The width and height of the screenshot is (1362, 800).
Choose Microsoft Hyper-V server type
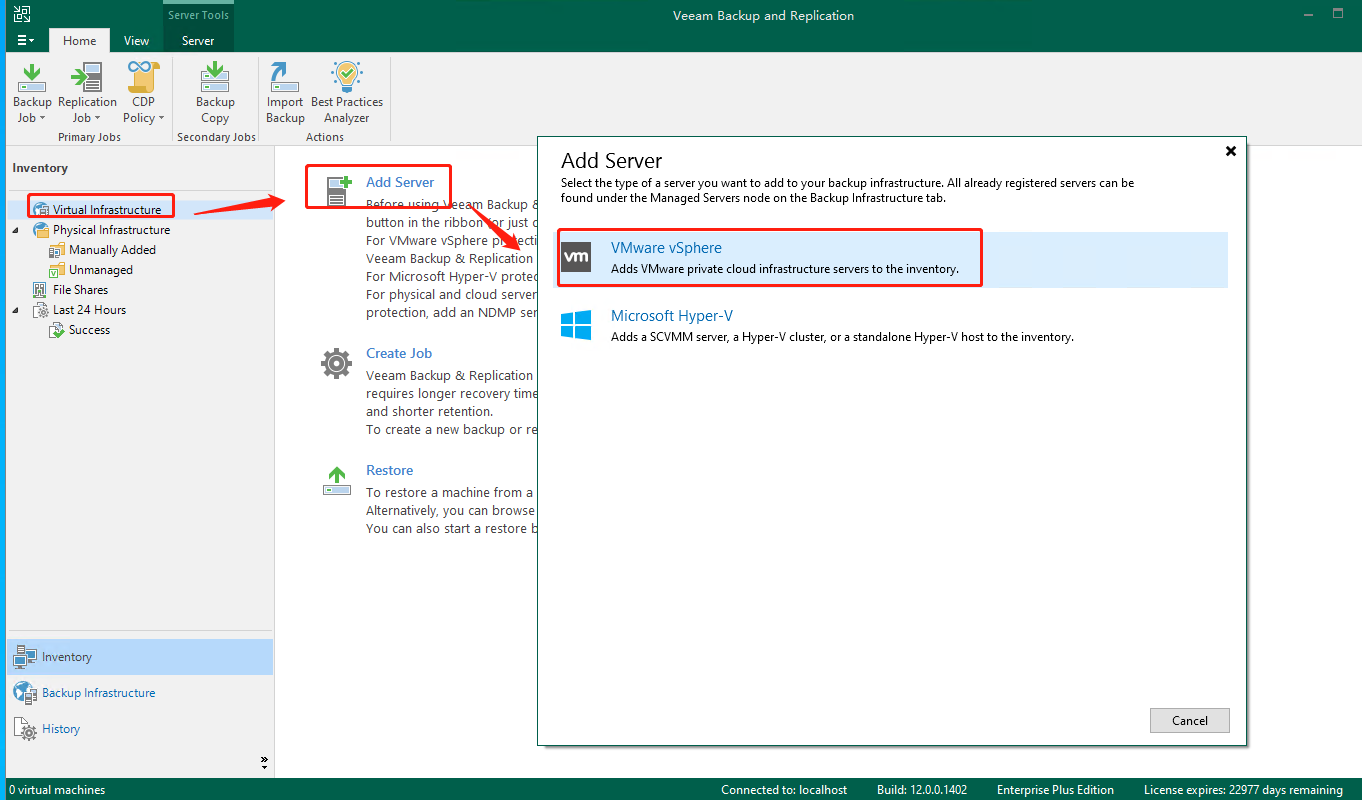891,326
